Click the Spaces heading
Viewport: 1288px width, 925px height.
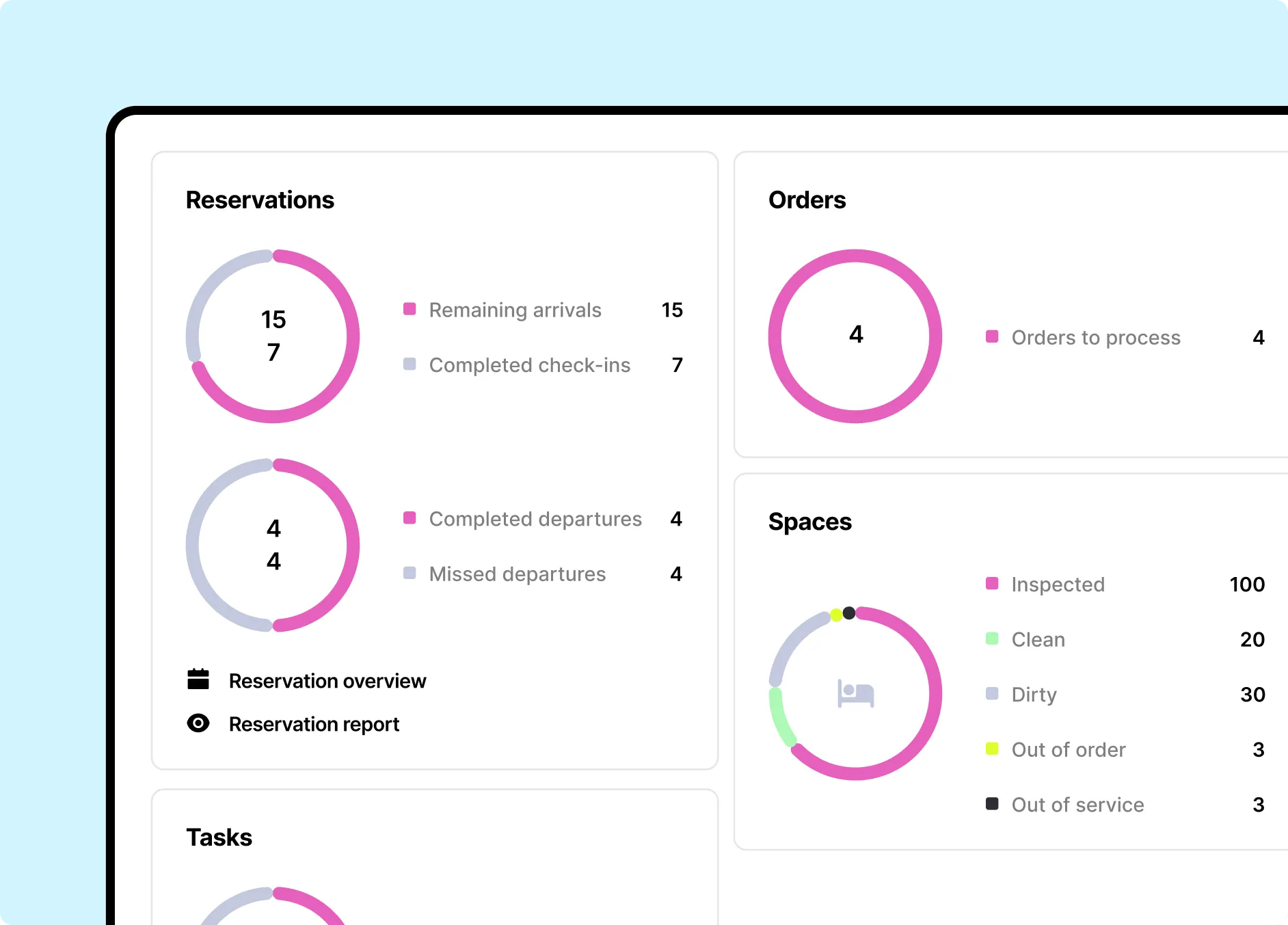point(810,522)
